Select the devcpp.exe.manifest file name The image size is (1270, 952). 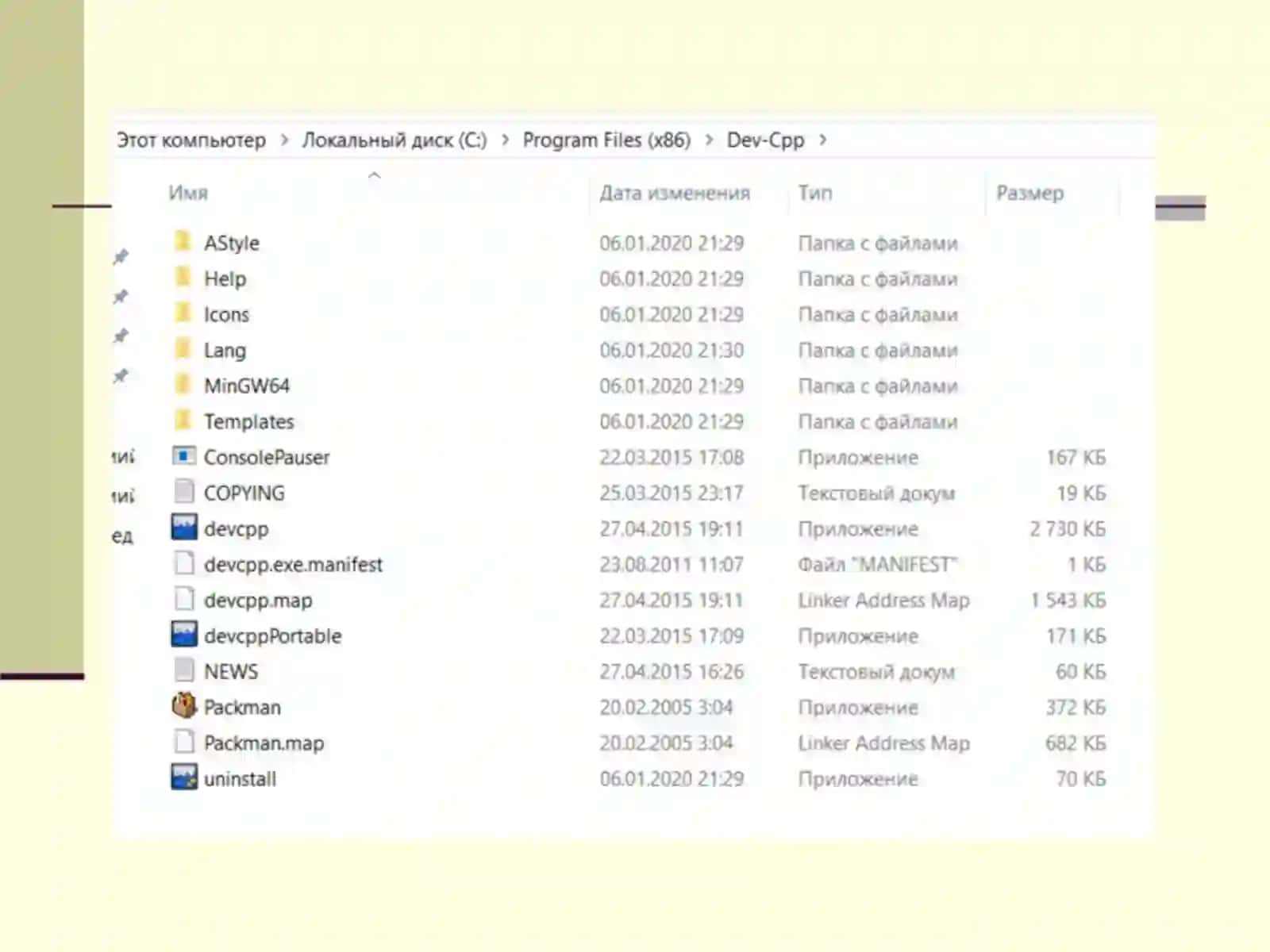coord(294,564)
